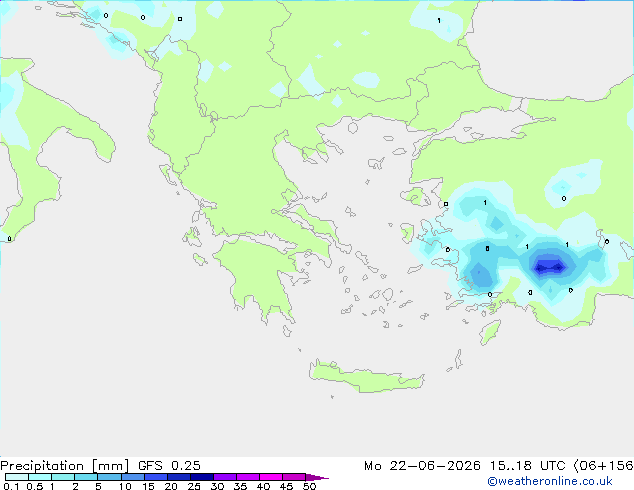
Task: Click the legend arrow tip beyond 50
Action: pos(318,477)
